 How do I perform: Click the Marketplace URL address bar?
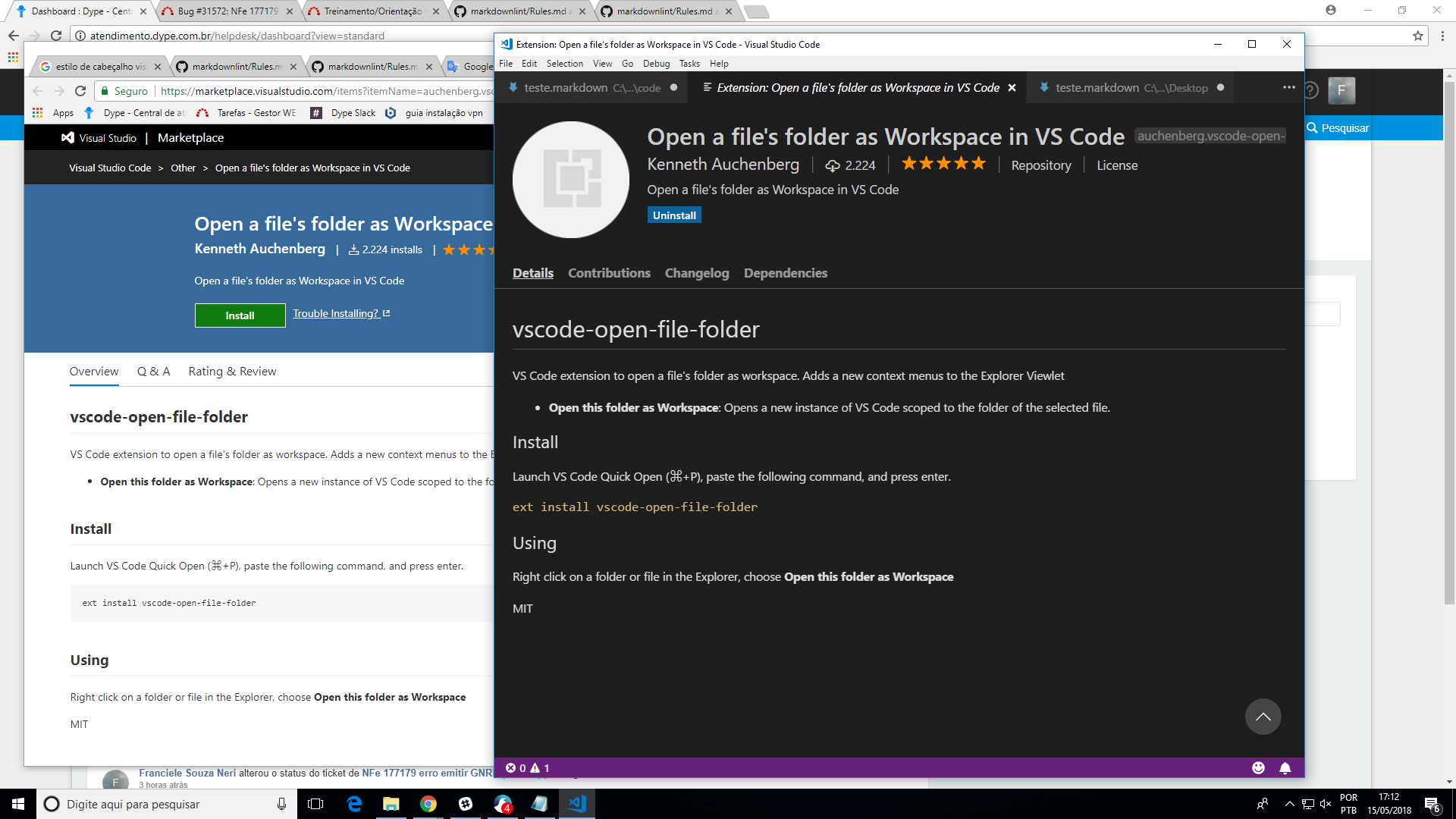click(x=326, y=91)
